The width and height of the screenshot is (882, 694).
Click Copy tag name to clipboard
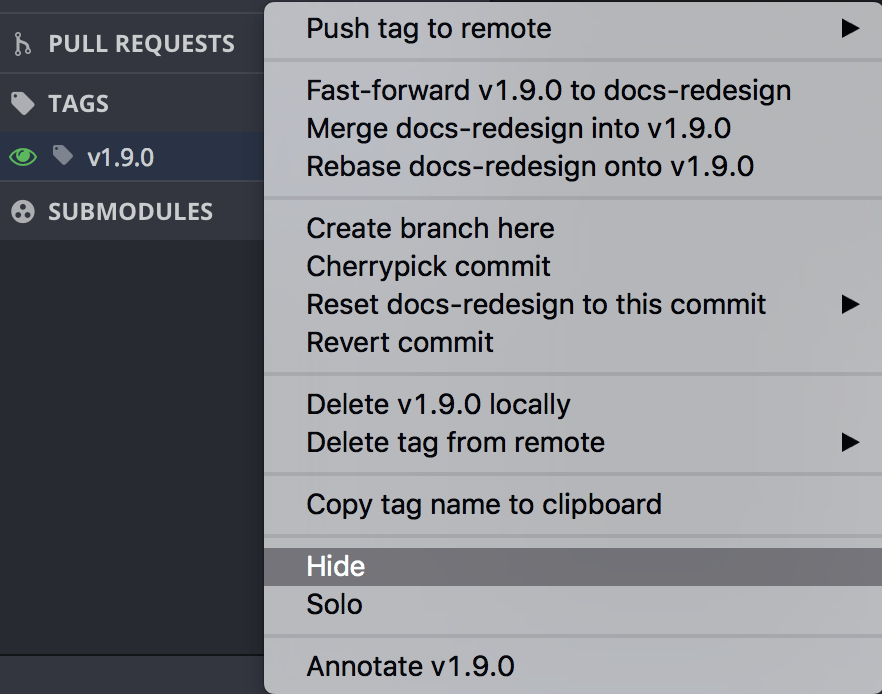[484, 504]
